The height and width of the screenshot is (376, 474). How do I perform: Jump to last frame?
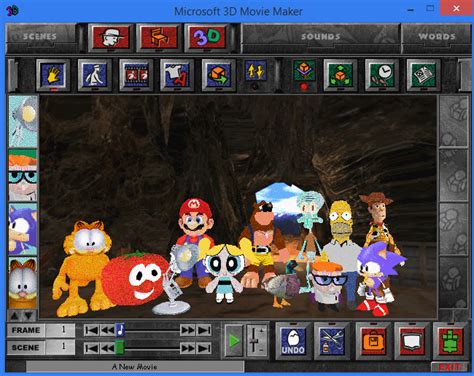(x=203, y=330)
